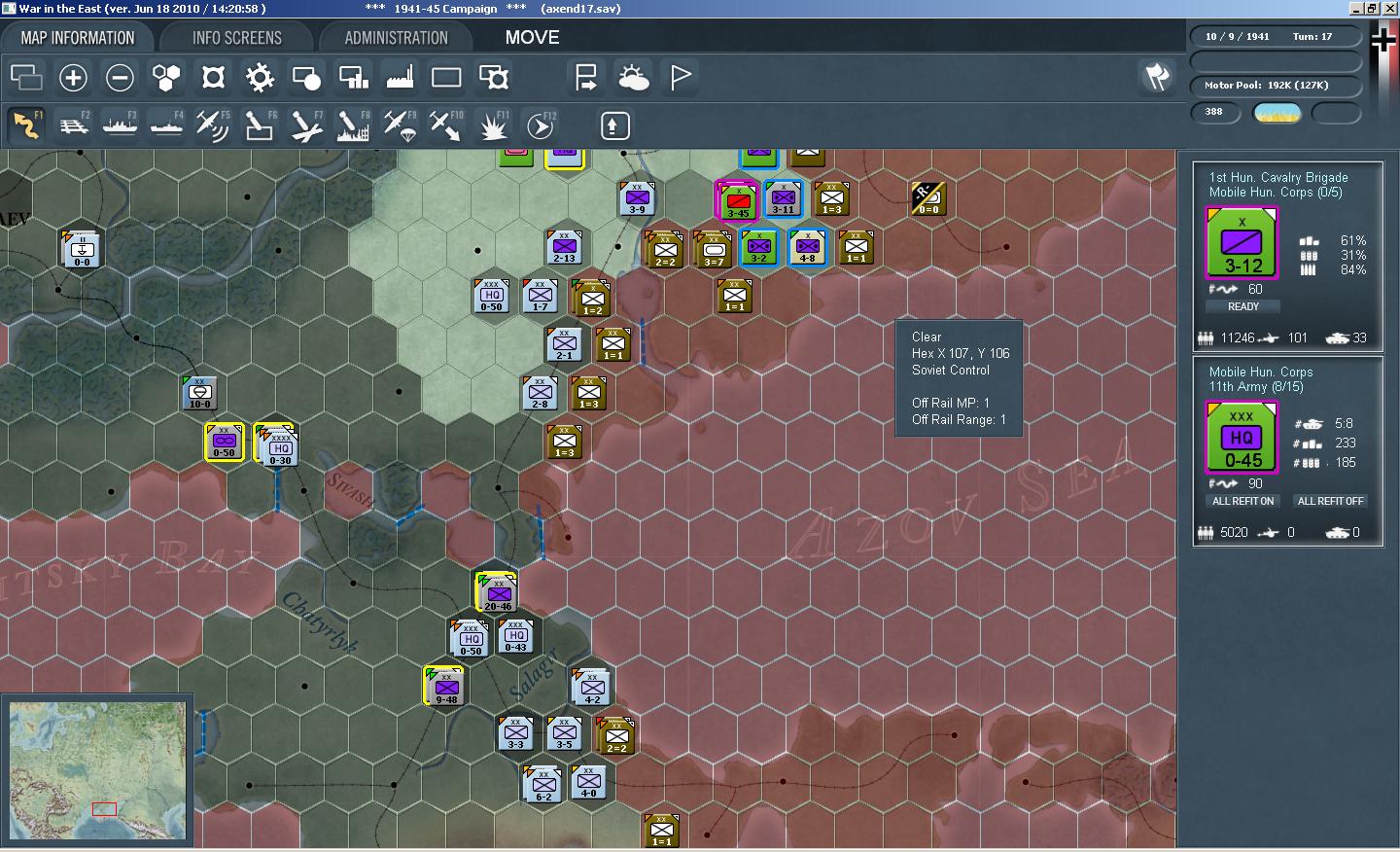
Task: Toggle the hex grid display icon
Action: (x=166, y=78)
